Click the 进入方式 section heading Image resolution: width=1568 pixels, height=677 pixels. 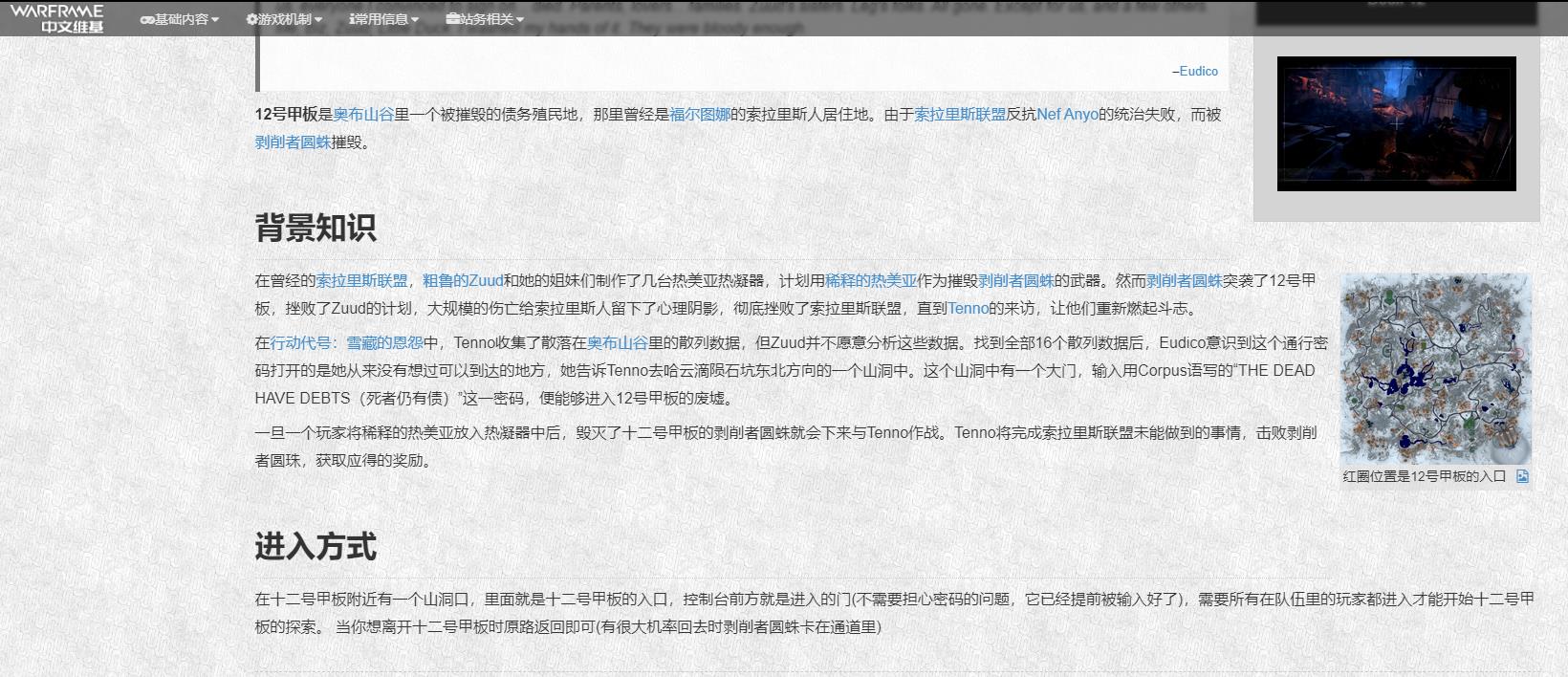(x=316, y=546)
